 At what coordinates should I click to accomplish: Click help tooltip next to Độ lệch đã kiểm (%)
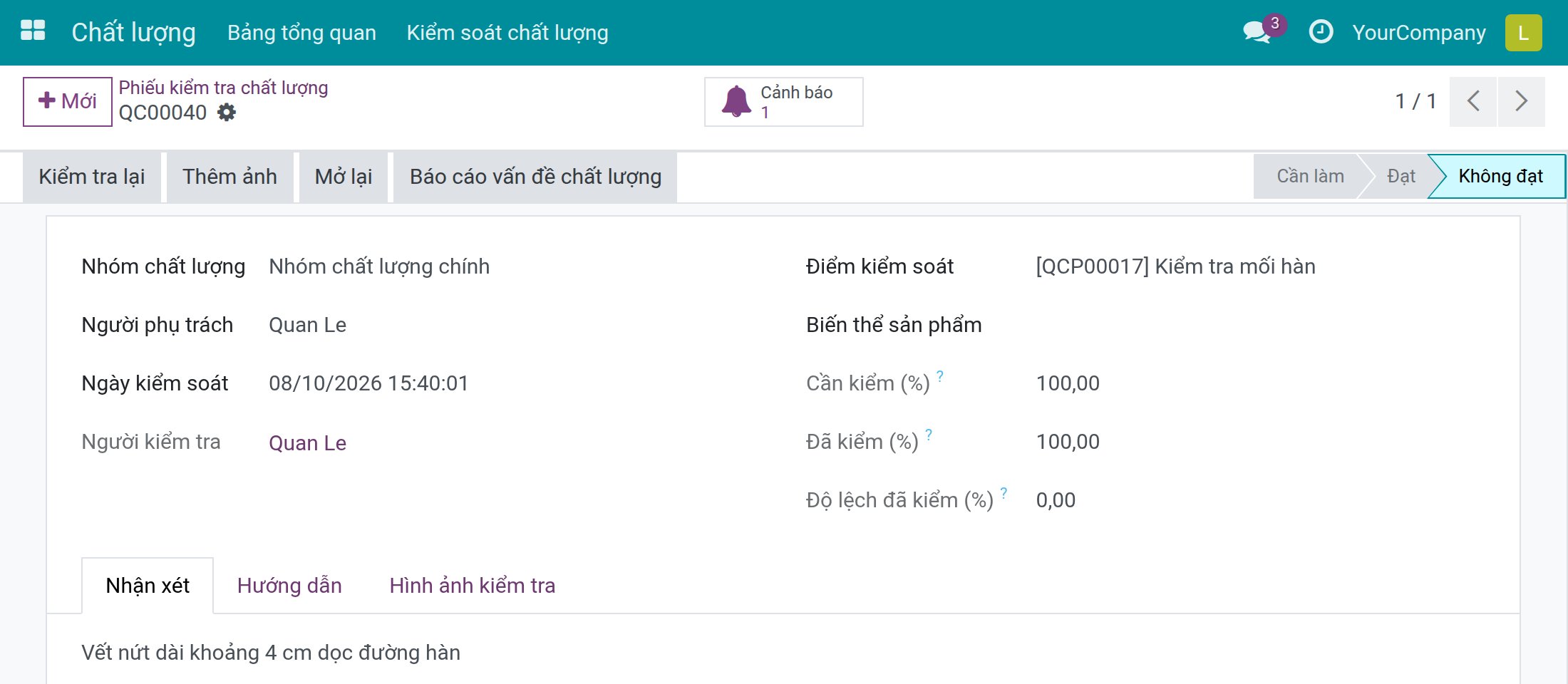[x=1004, y=492]
